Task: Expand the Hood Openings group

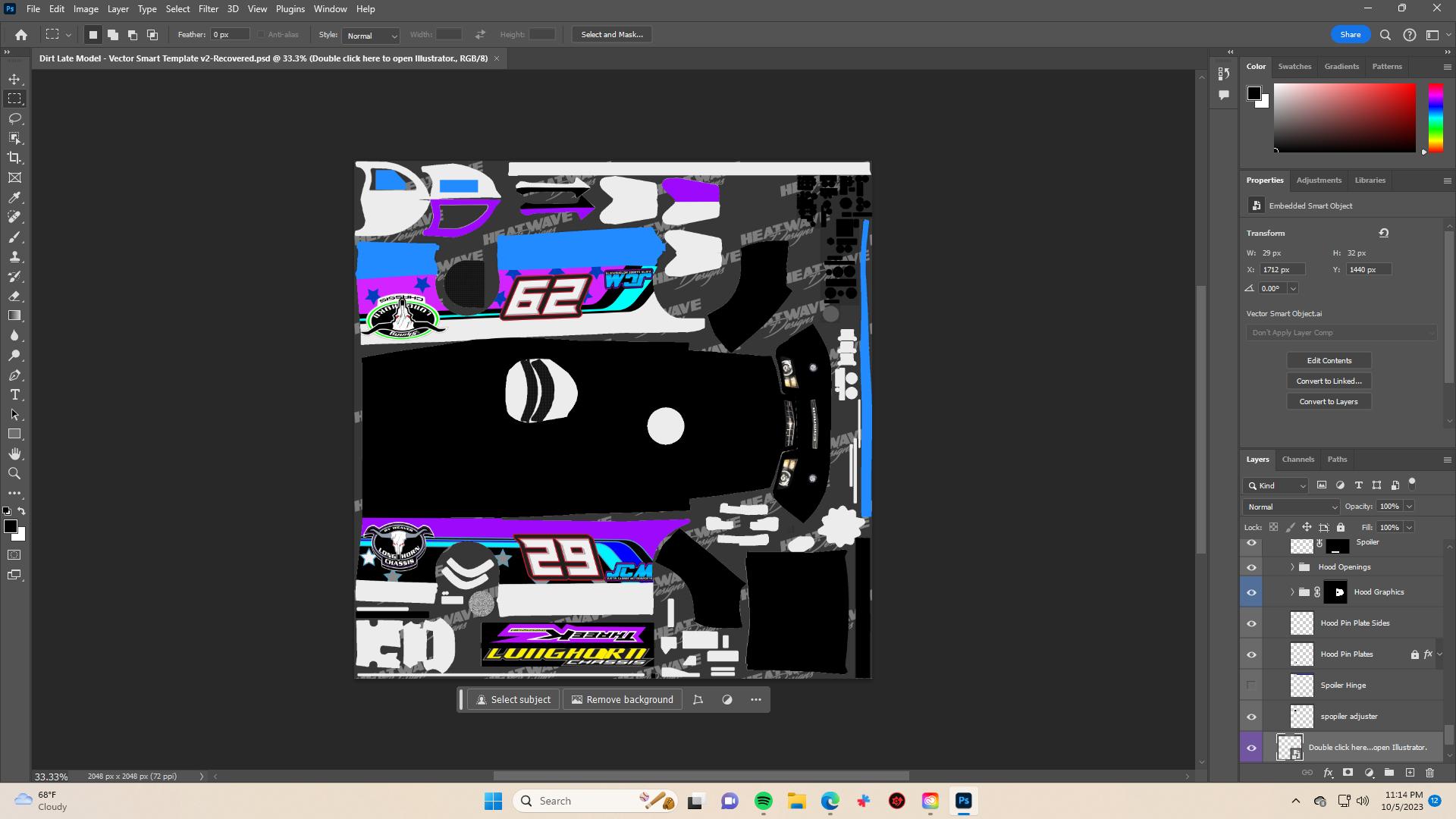Action: pyautogui.click(x=1292, y=567)
